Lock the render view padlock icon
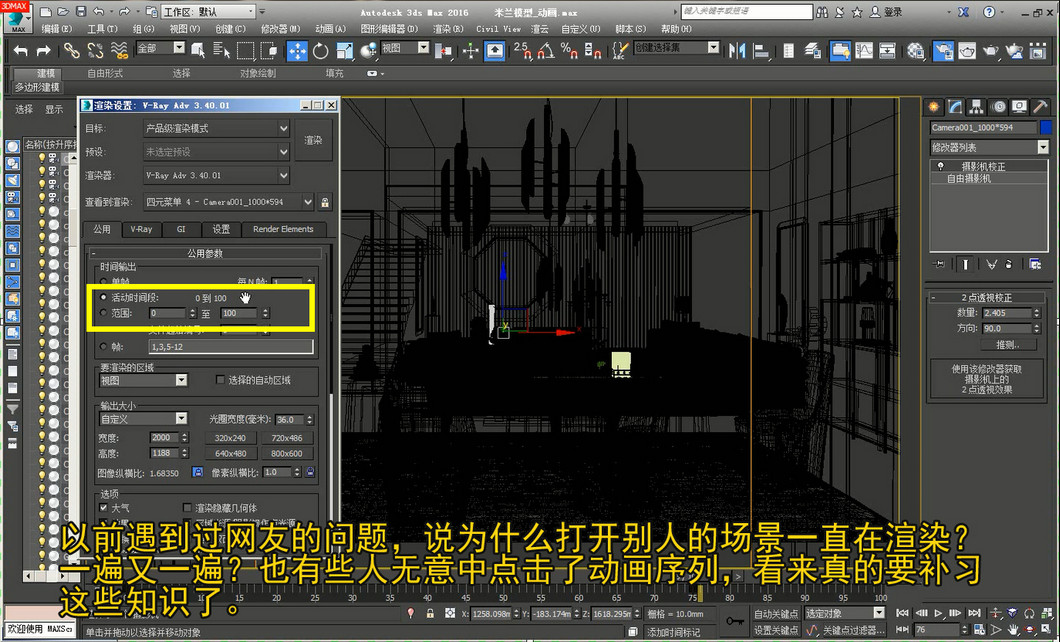 pos(325,202)
